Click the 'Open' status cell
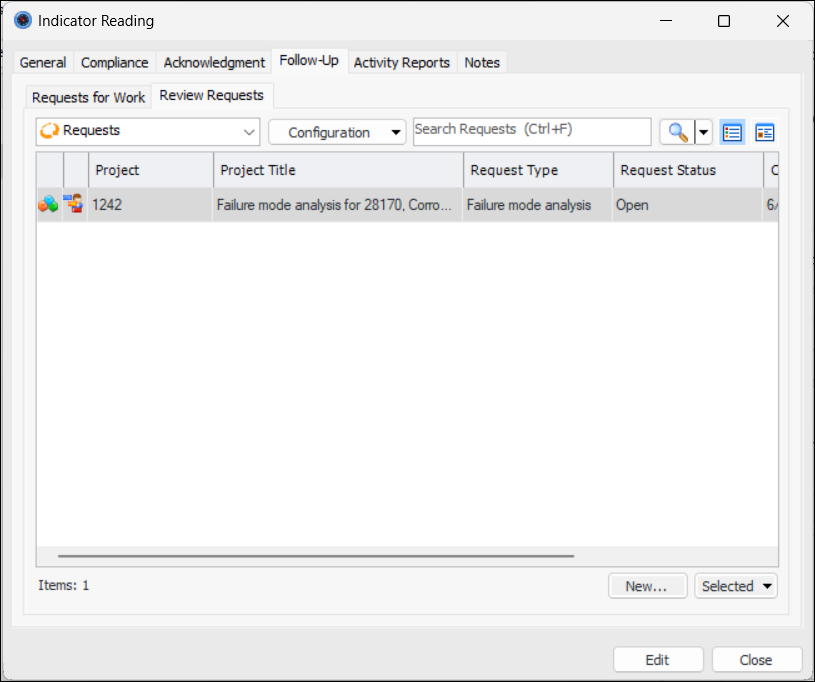 (688, 205)
